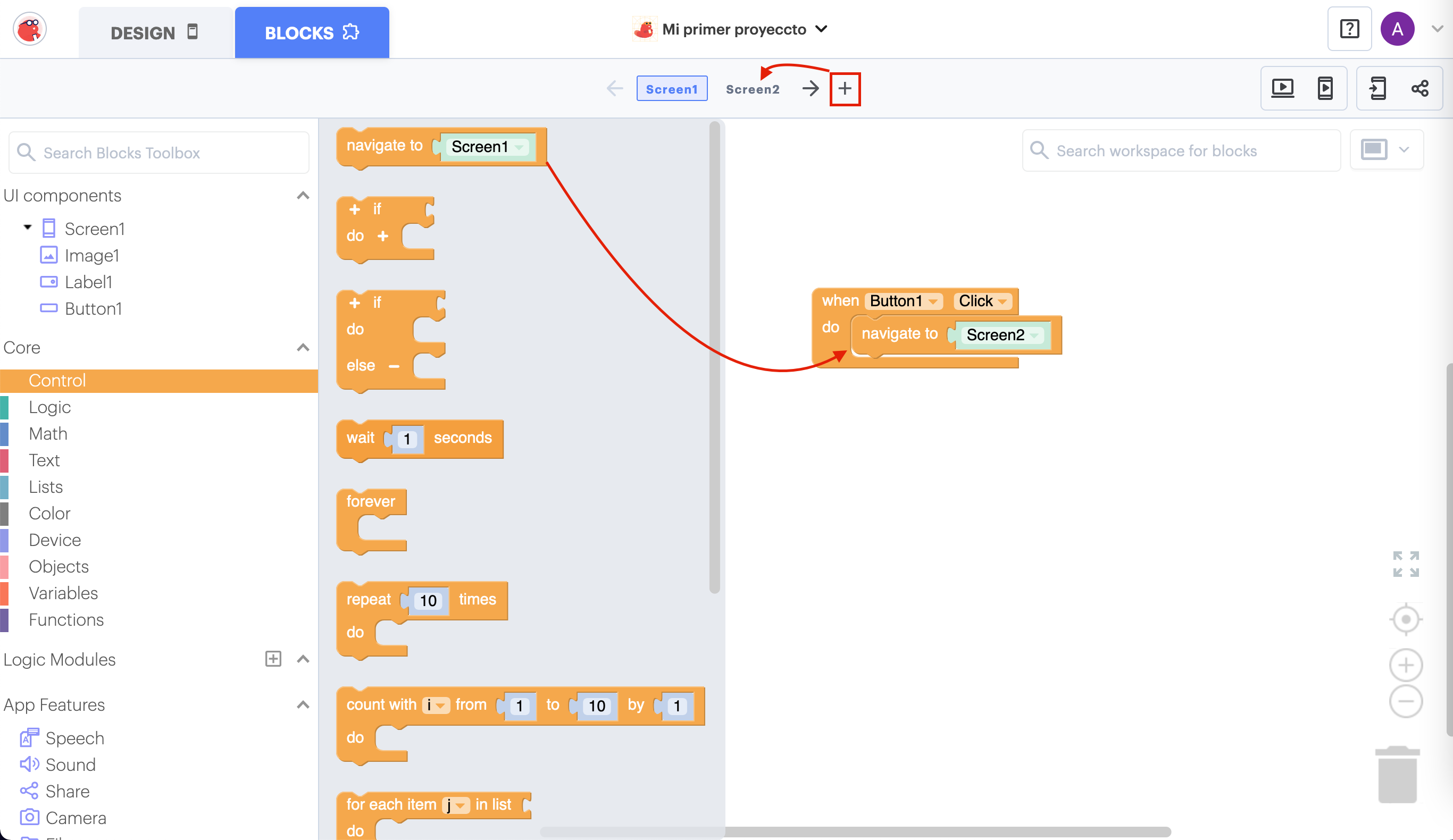Open the project name dropdown
Image resolution: width=1453 pixels, height=840 pixels.
(x=822, y=29)
